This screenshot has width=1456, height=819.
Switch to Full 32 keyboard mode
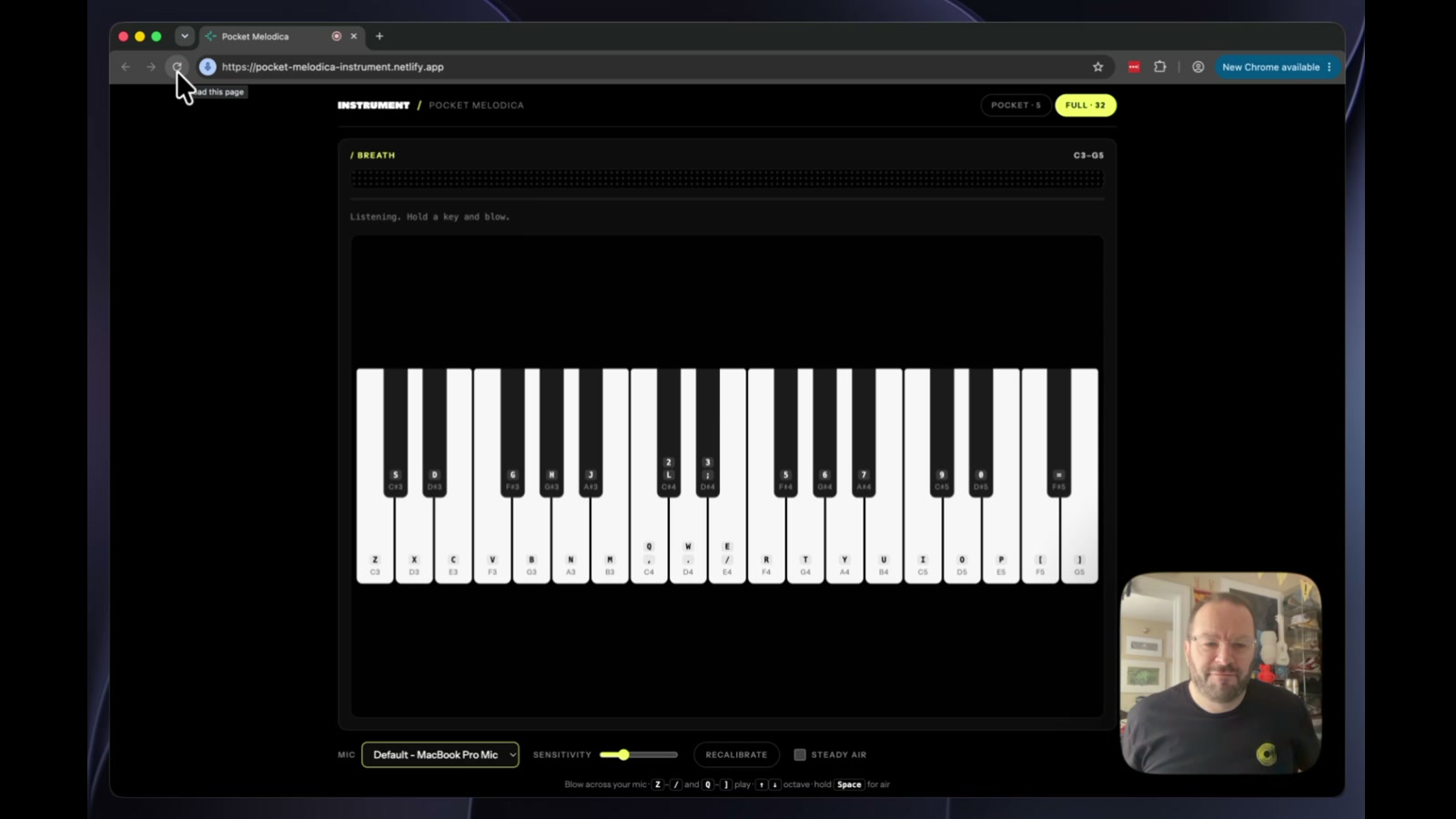[x=1085, y=105]
